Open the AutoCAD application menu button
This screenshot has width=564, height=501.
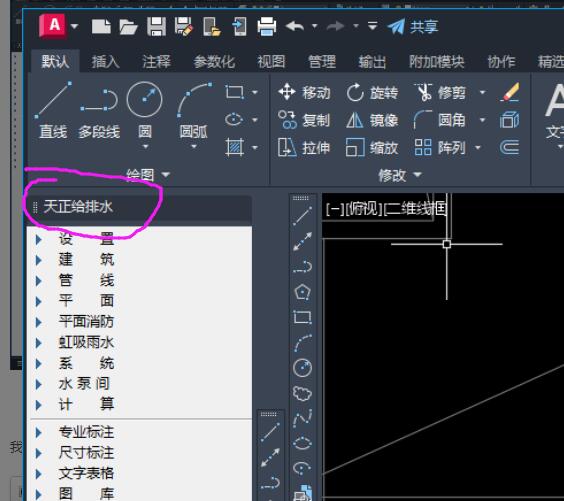[x=53, y=26]
